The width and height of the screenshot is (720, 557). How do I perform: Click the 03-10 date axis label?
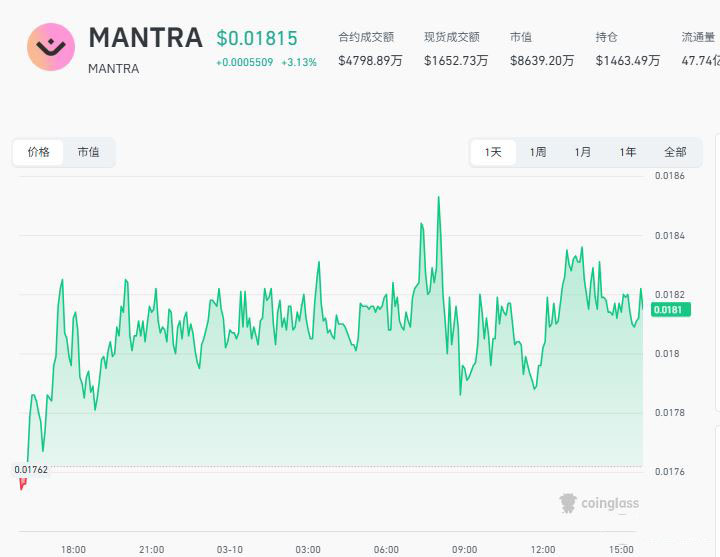[x=230, y=550]
